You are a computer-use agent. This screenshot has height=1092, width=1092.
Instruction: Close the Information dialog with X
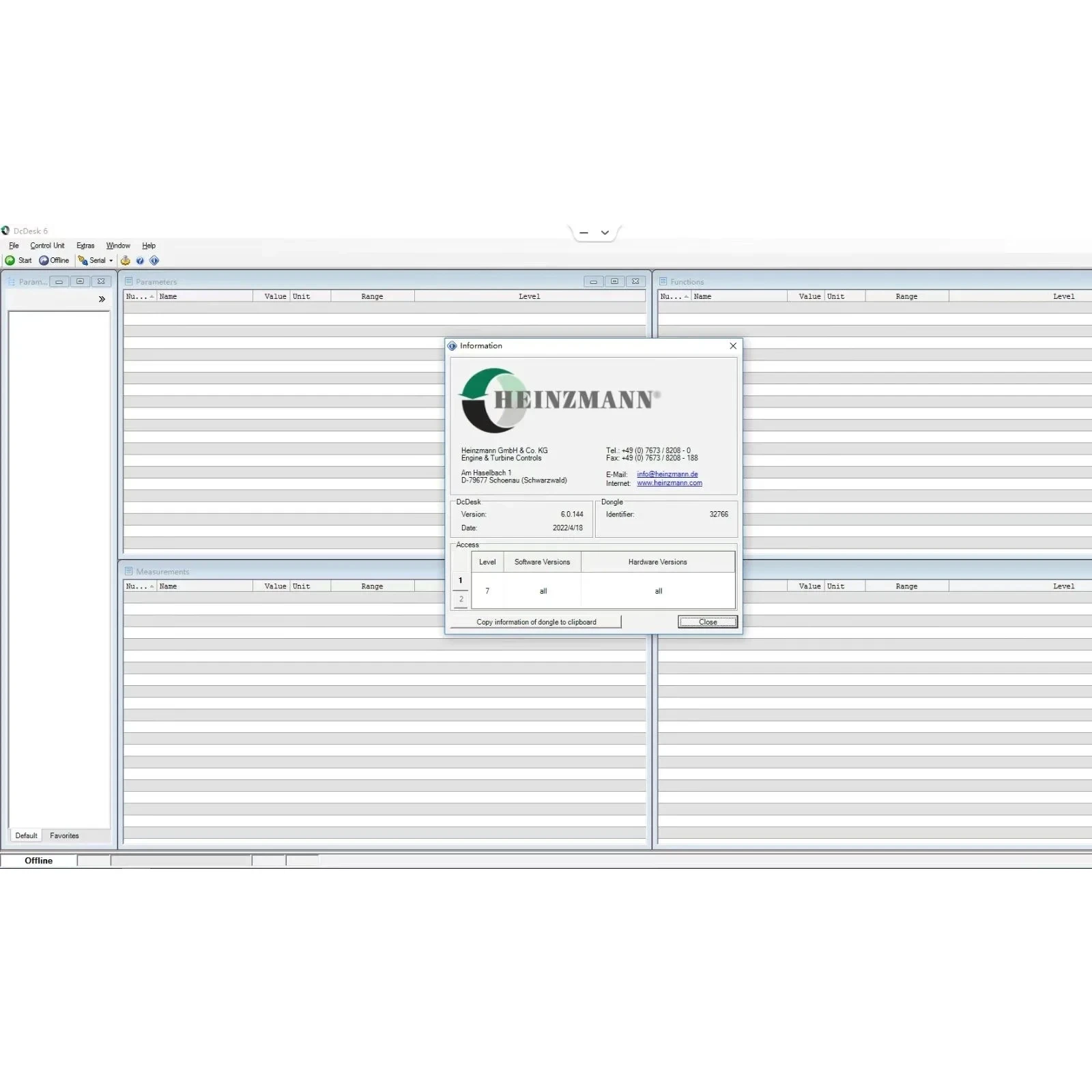pyautogui.click(x=733, y=346)
